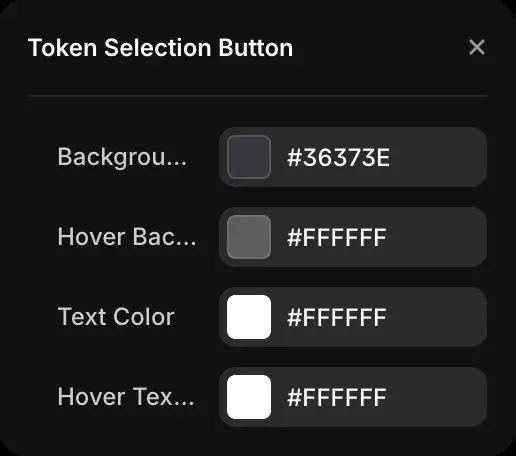Viewport: 516px width, 456px height.
Task: Click the divider line below the title
Action: 258,96
